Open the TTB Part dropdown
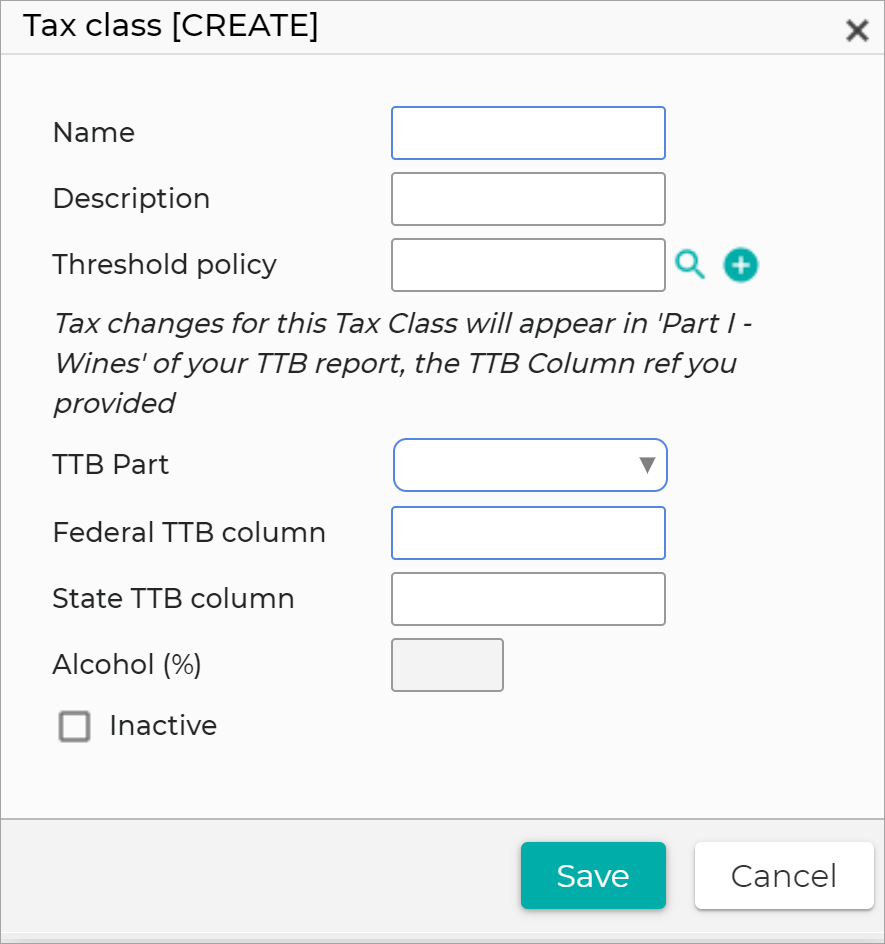885x944 pixels. (x=530, y=465)
